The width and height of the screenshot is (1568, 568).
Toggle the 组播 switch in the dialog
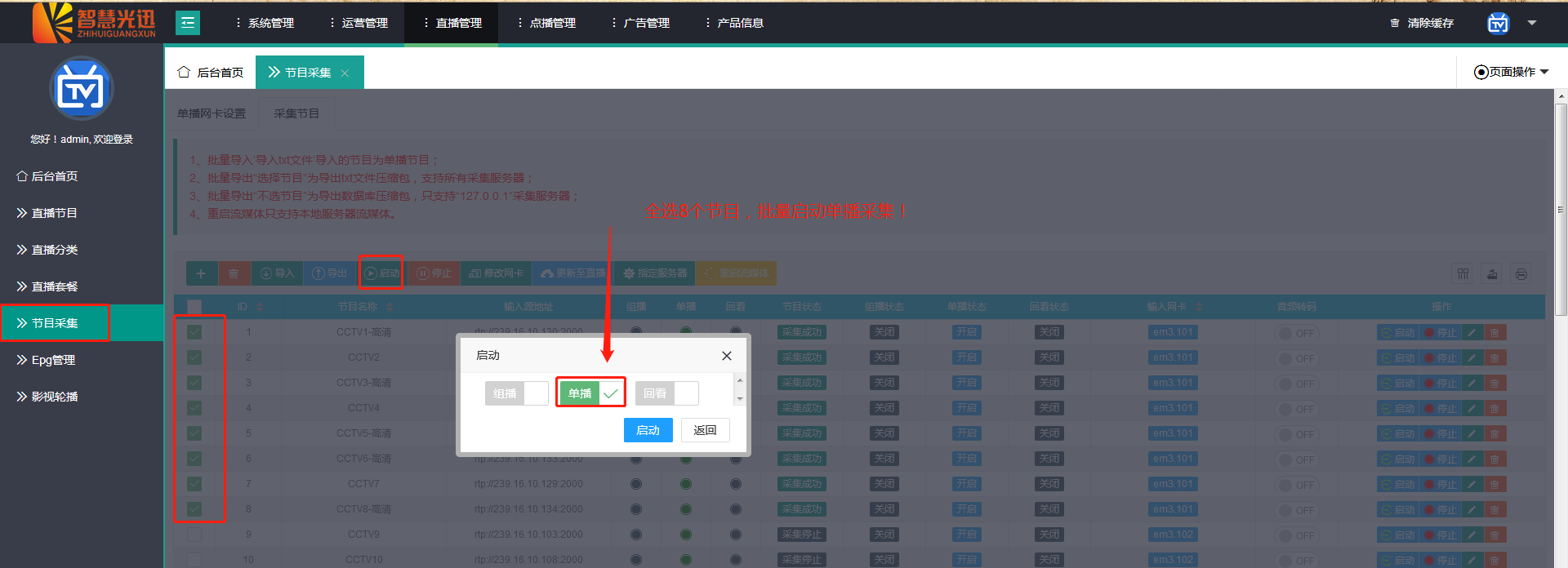[x=516, y=393]
